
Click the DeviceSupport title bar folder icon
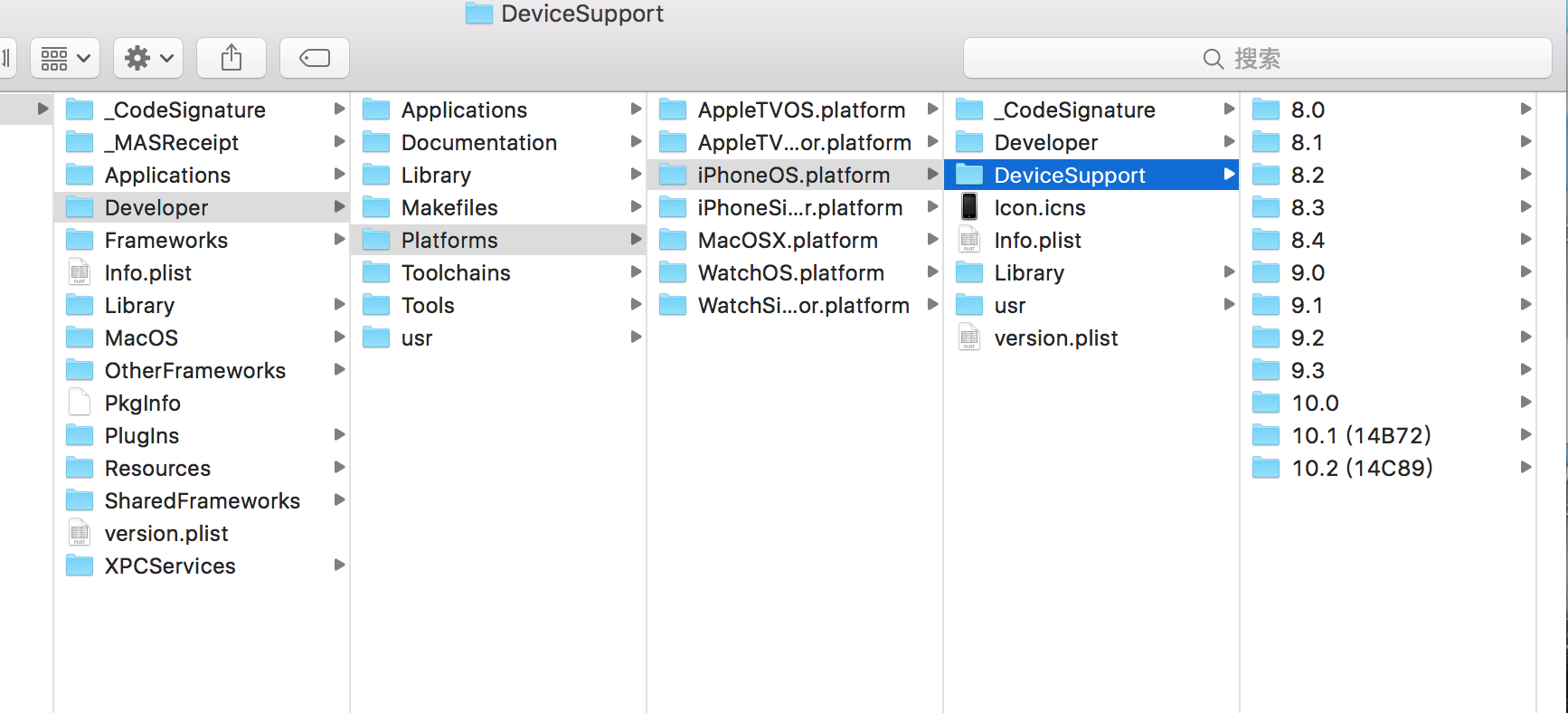478,13
